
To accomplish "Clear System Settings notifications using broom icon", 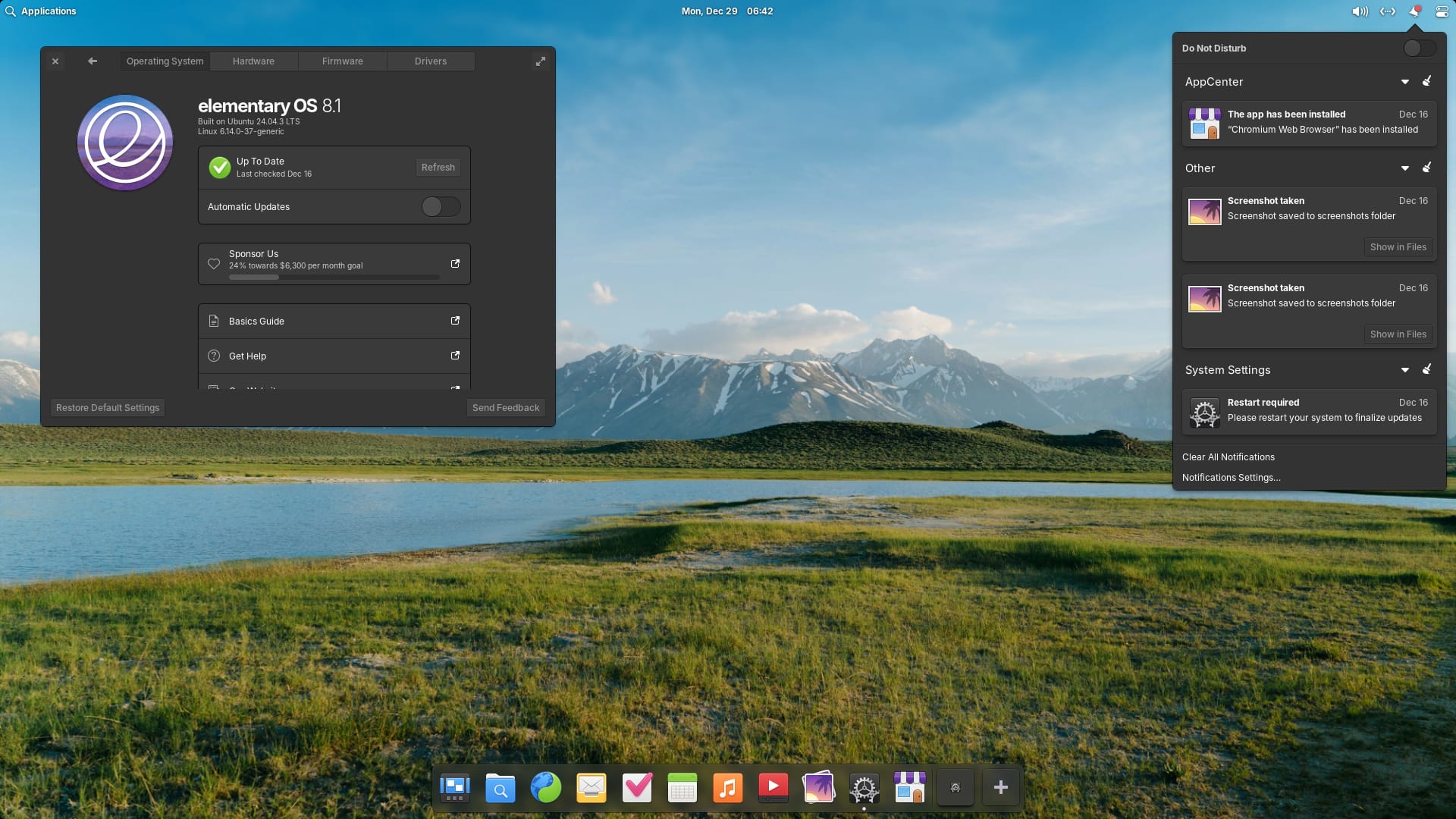I will coord(1428,370).
